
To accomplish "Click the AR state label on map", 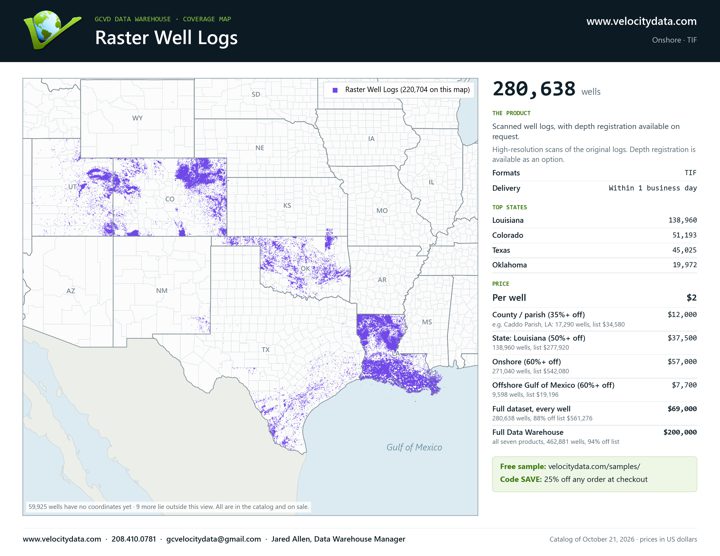I will 382,280.
